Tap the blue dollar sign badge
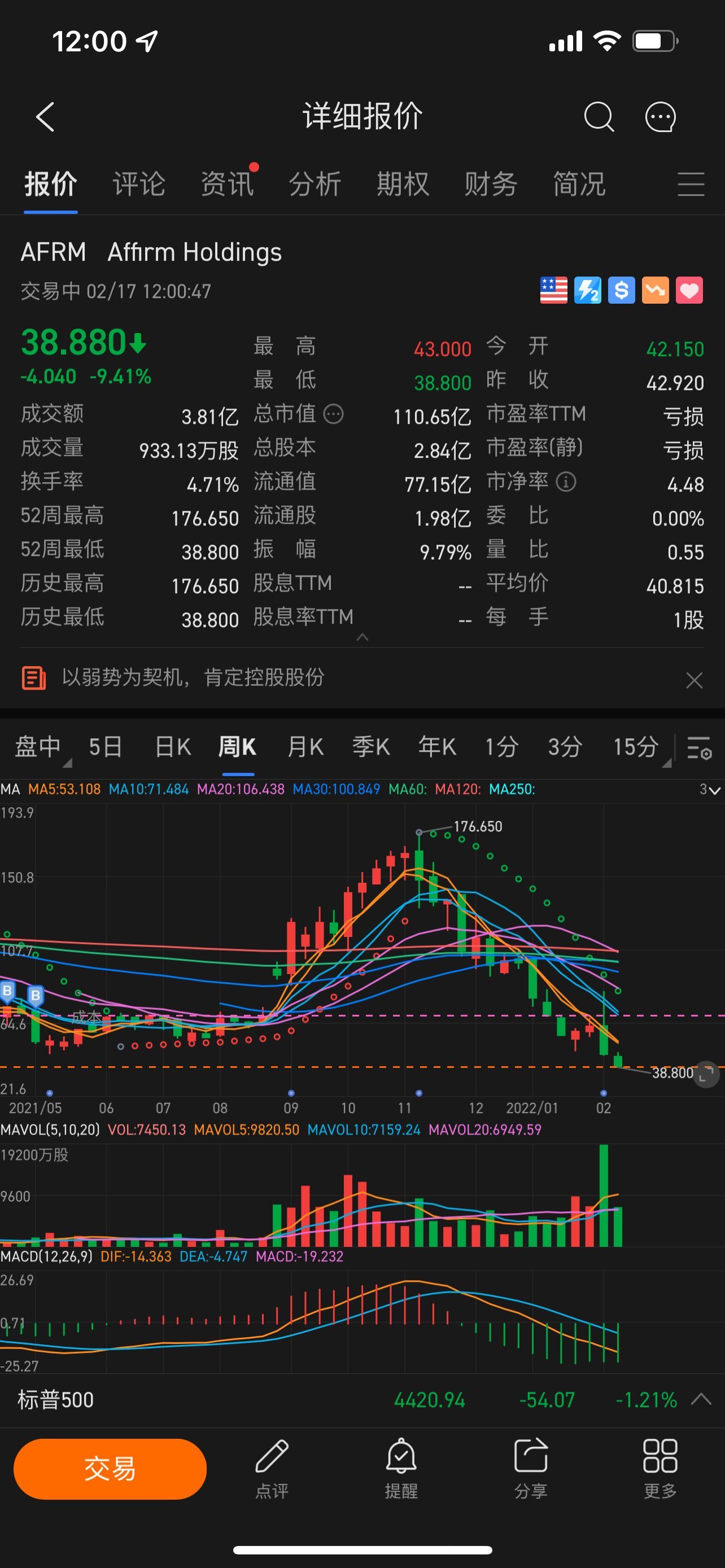This screenshot has height=1568, width=725. point(622,290)
